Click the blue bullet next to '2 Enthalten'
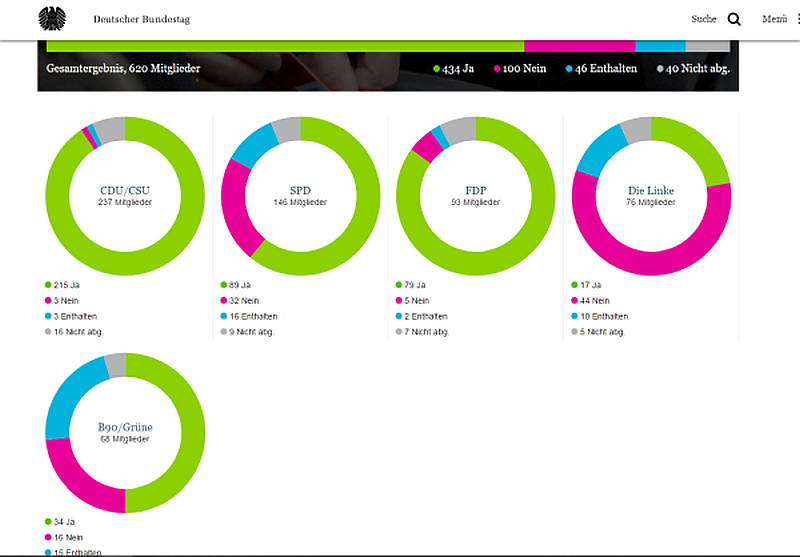This screenshot has height=557, width=800. click(399, 316)
